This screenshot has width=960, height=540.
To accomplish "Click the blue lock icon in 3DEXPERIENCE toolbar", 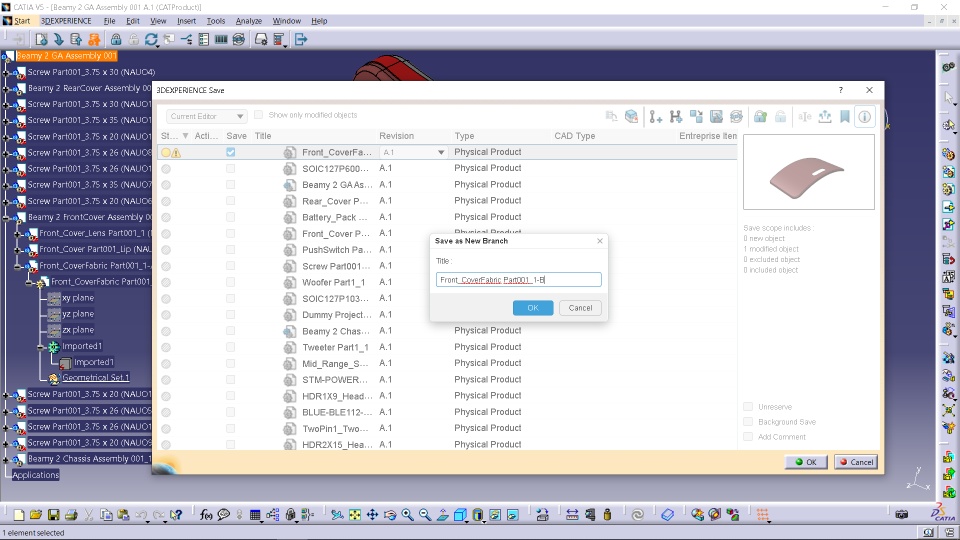I will tap(116, 40).
